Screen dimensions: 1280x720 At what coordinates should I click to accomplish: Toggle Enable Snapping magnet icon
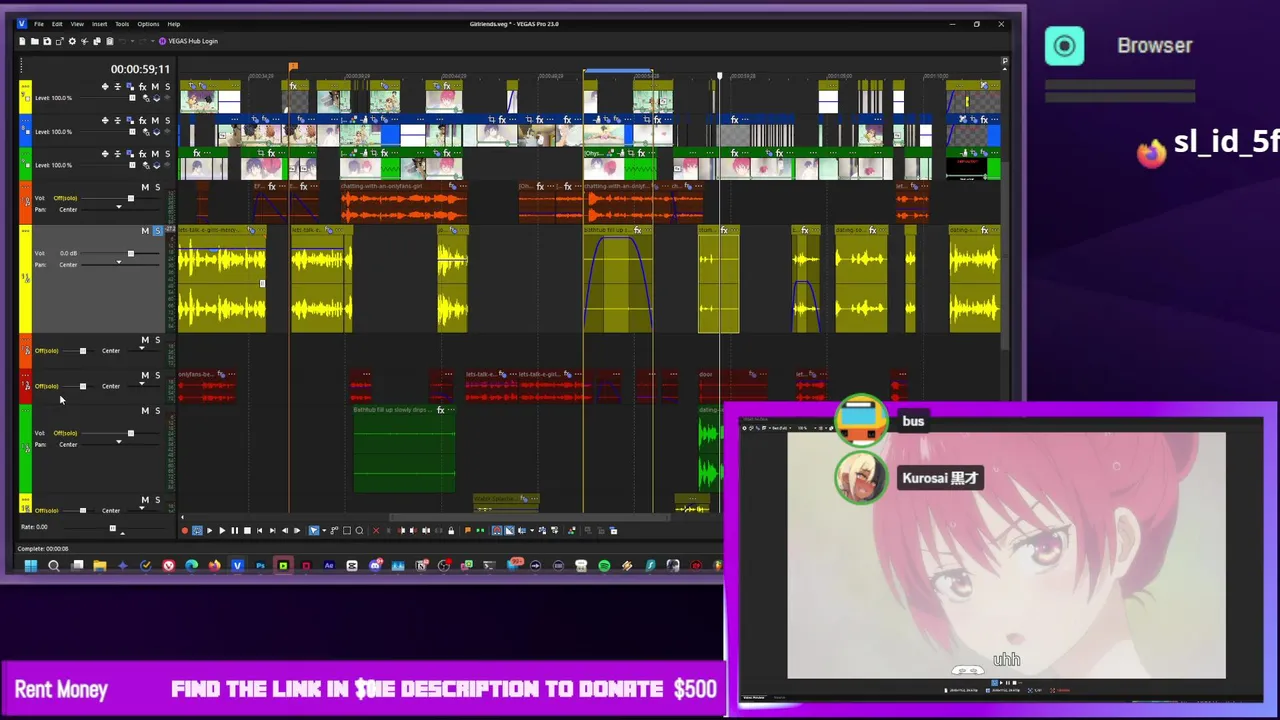pyautogui.click(x=496, y=531)
